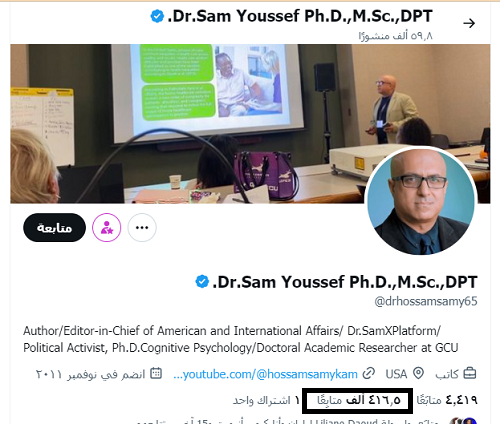Click the briefcase icon near كاتب
Image resolution: width=500 pixels, height=424 pixels.
coord(470,374)
